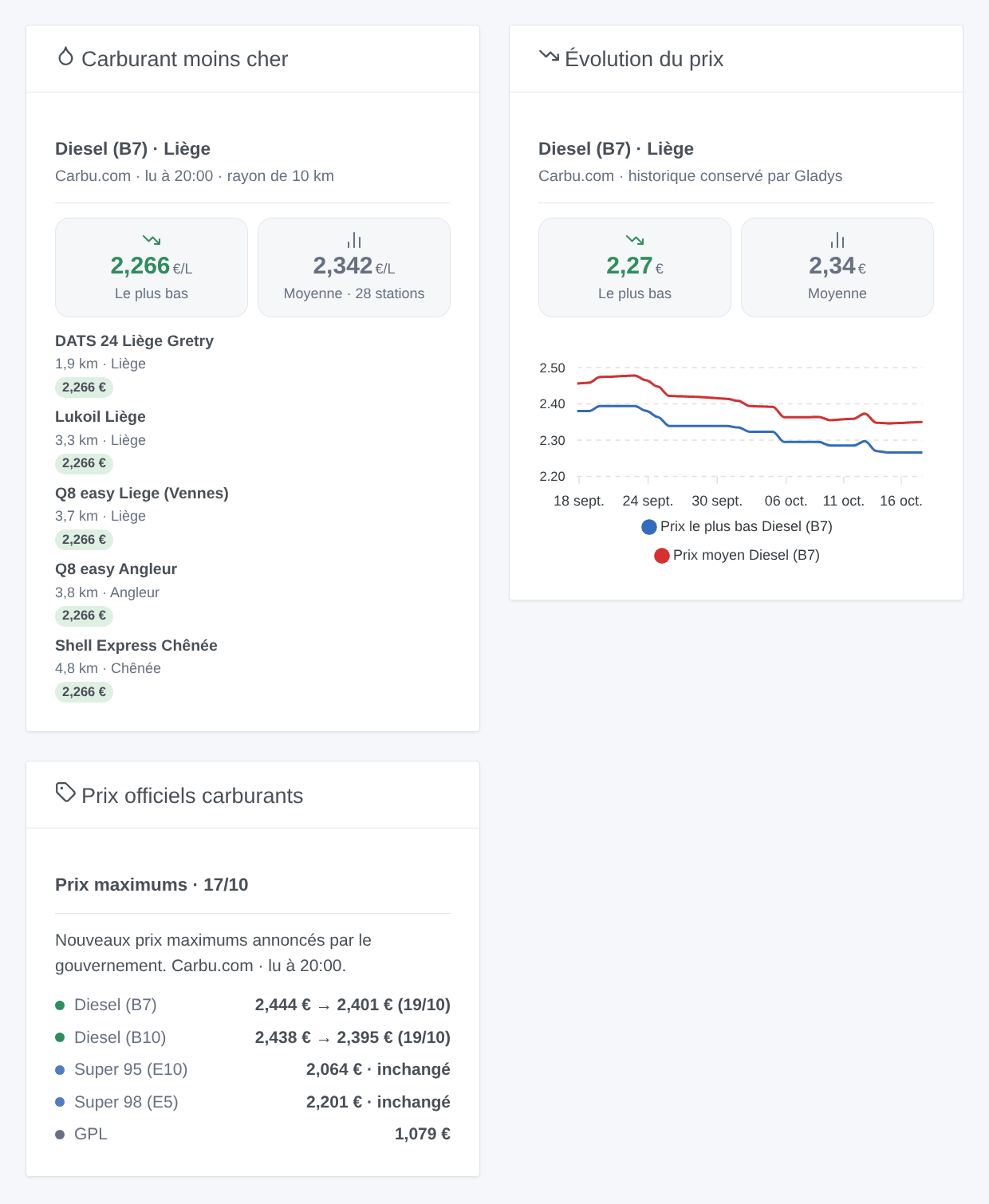
Task: Click the 2,266 € badge under Q8 easy Angleur
Action: pos(84,616)
